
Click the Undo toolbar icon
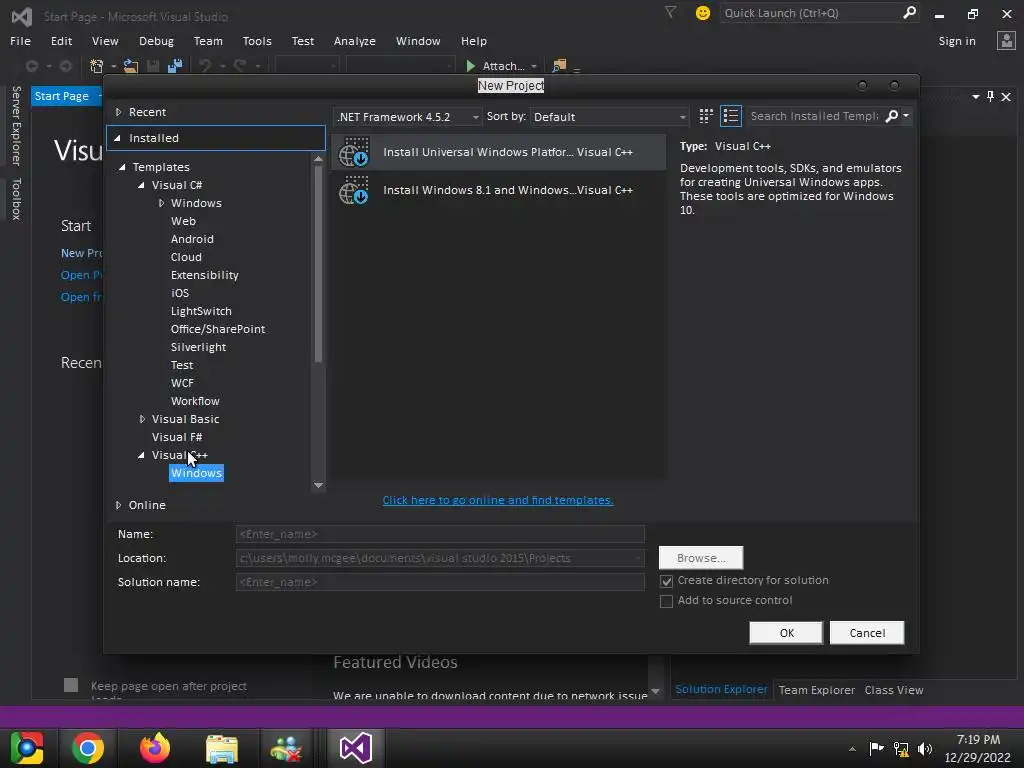click(x=205, y=66)
